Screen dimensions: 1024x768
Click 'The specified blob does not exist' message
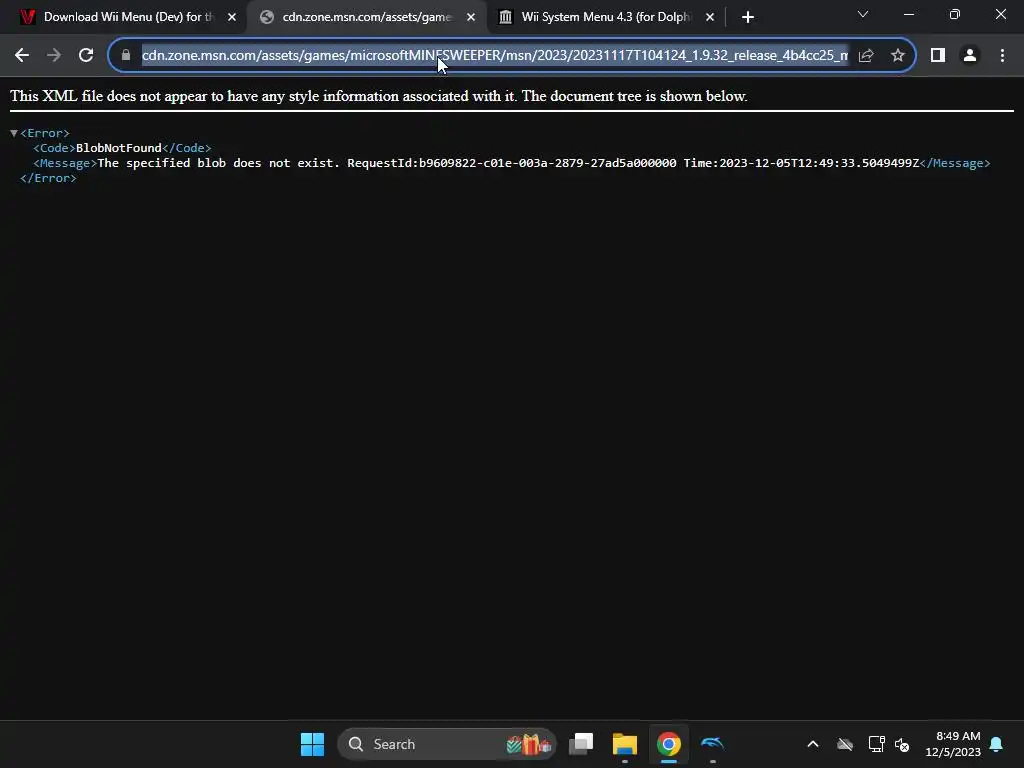(219, 163)
